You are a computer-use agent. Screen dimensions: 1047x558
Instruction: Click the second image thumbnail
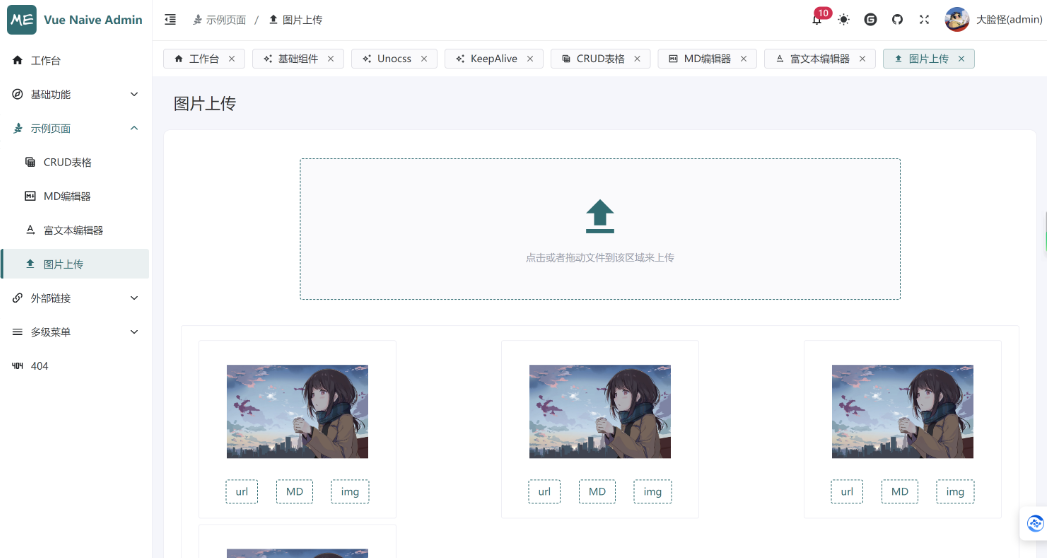[600, 411]
